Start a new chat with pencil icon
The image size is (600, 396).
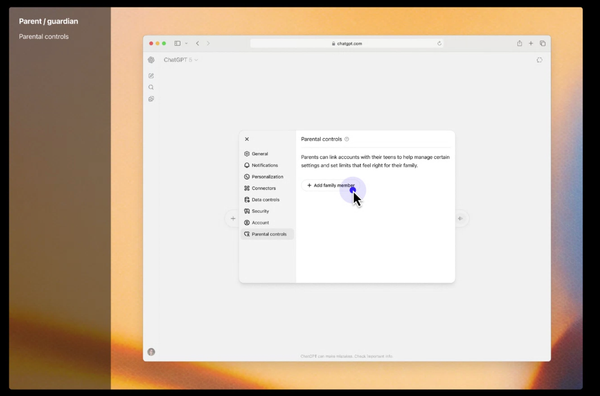(151, 76)
